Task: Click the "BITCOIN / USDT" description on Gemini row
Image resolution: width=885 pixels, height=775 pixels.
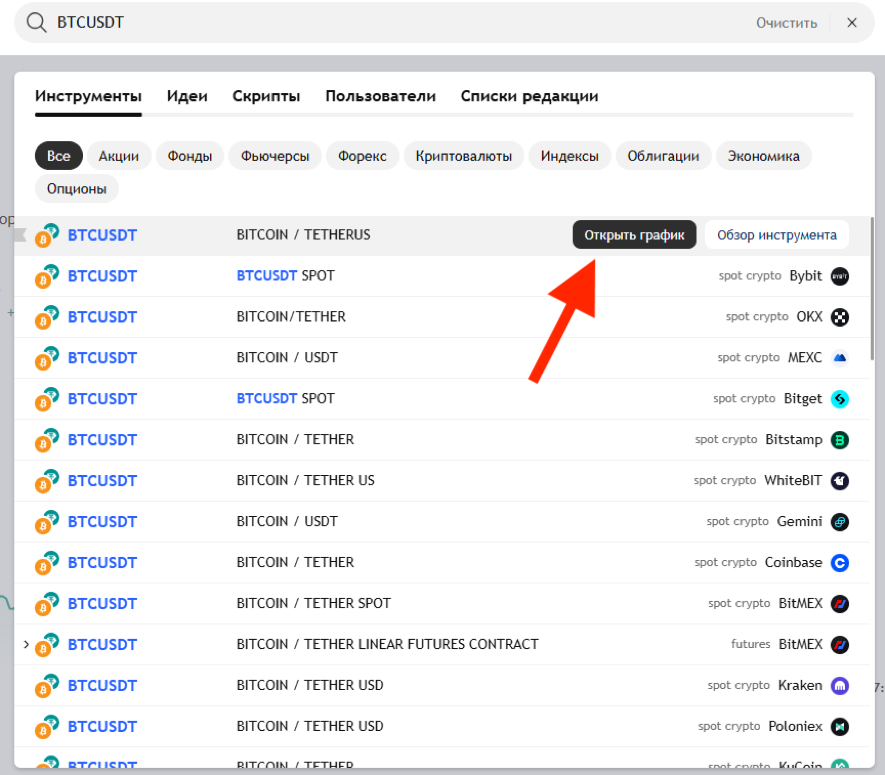Action: 287,521
